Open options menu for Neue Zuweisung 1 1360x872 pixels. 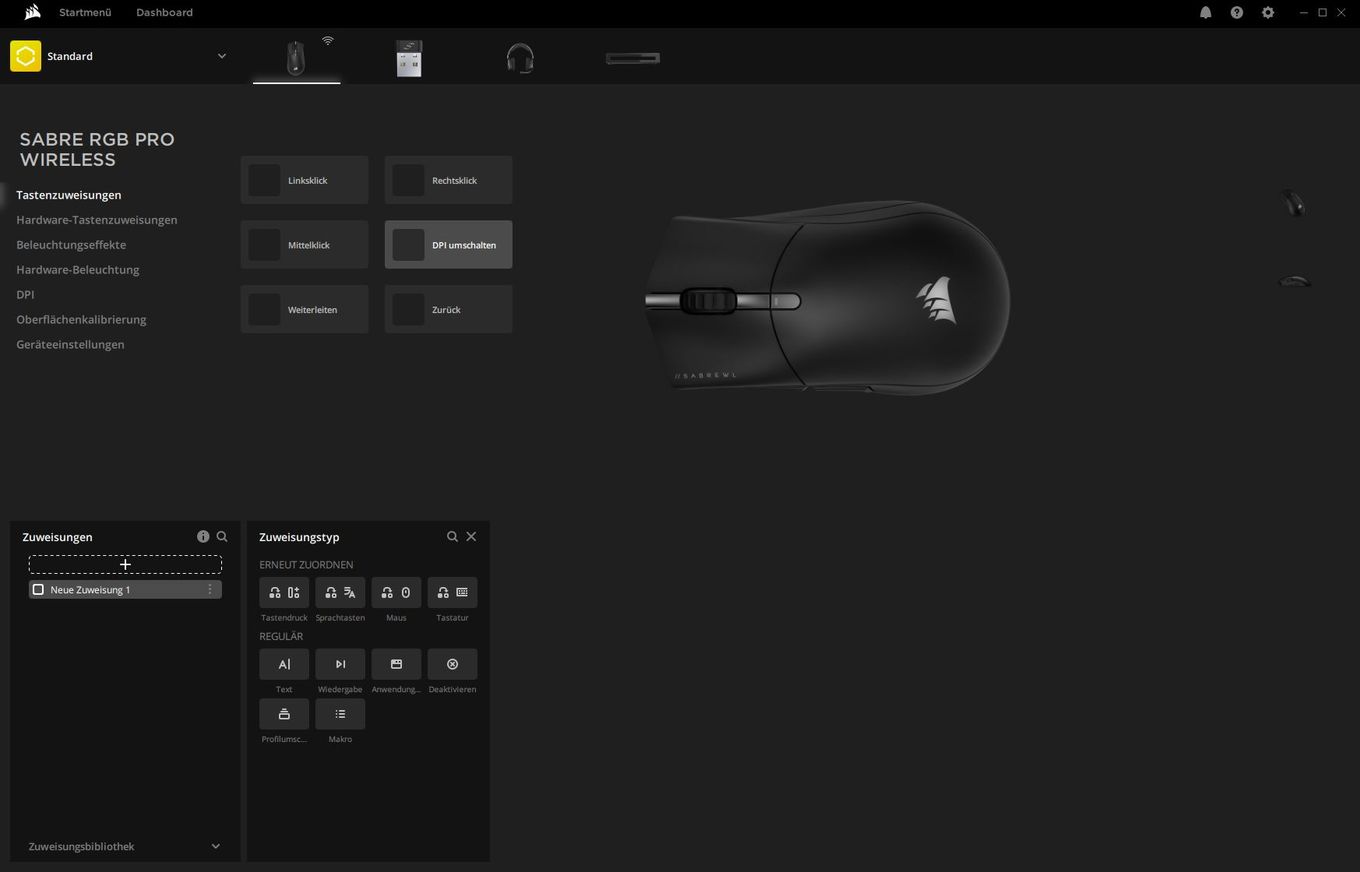click(x=209, y=589)
